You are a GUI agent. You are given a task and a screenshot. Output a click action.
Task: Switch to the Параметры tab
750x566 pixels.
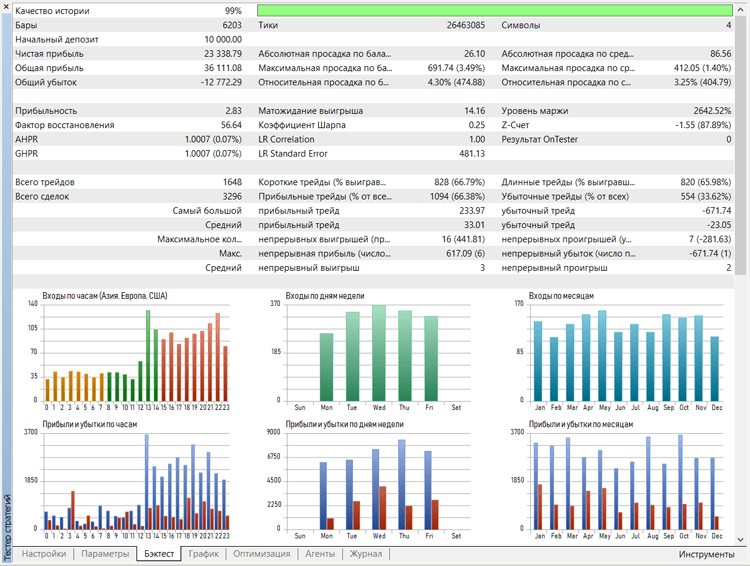(x=105, y=554)
